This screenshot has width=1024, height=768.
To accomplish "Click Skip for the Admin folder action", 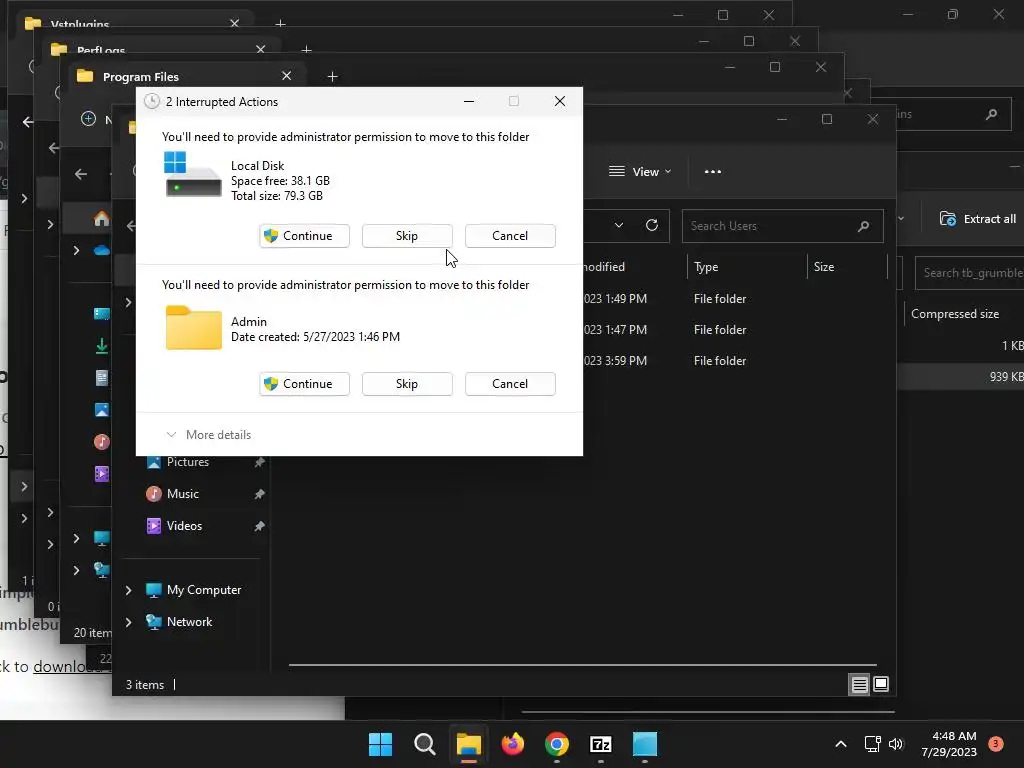I will point(407,384).
